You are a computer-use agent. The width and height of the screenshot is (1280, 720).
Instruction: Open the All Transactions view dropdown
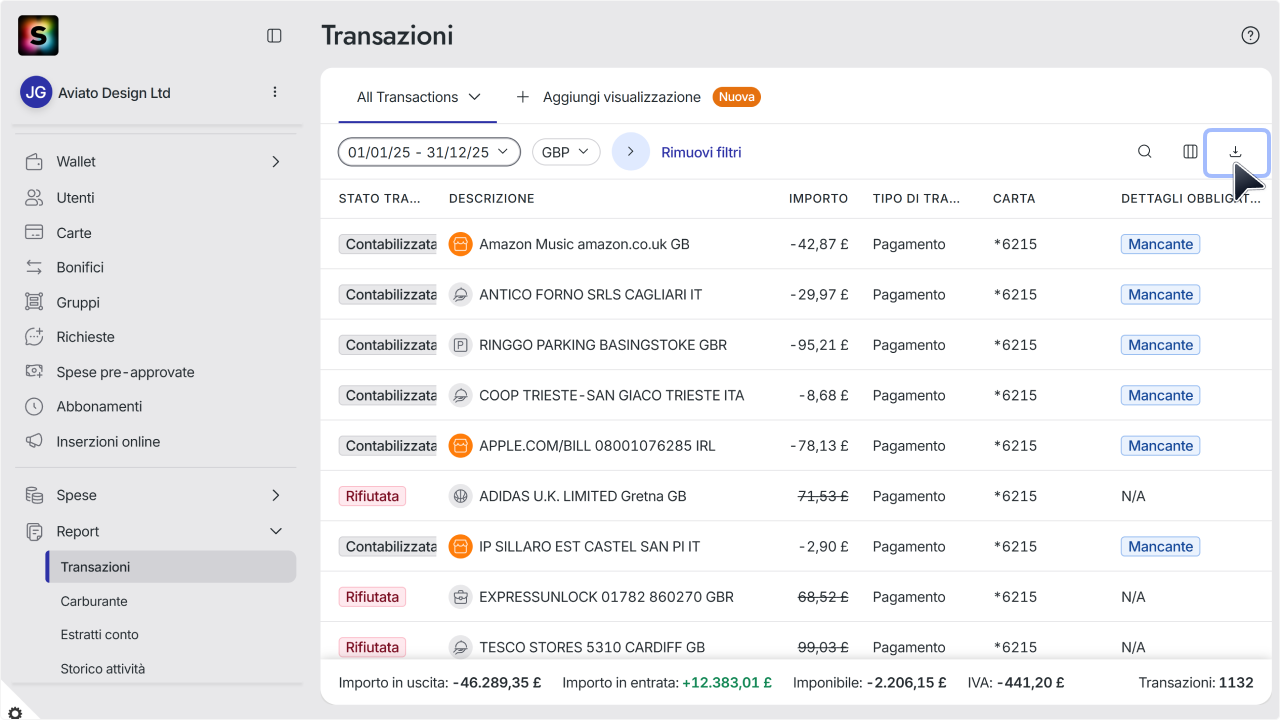pos(418,97)
